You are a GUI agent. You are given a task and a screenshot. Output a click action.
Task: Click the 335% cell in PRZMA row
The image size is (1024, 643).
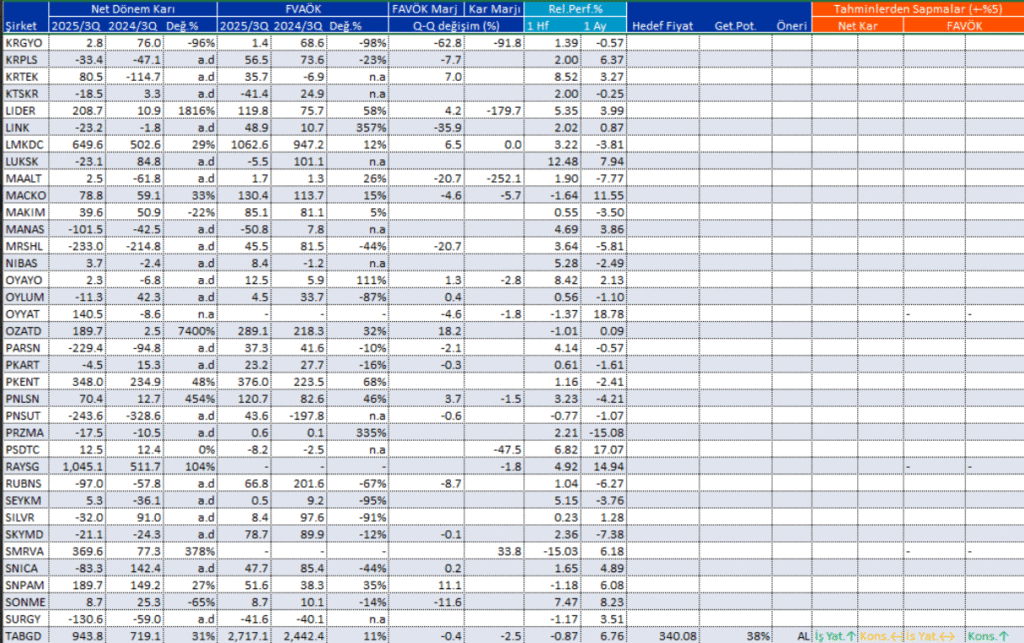[x=358, y=433]
